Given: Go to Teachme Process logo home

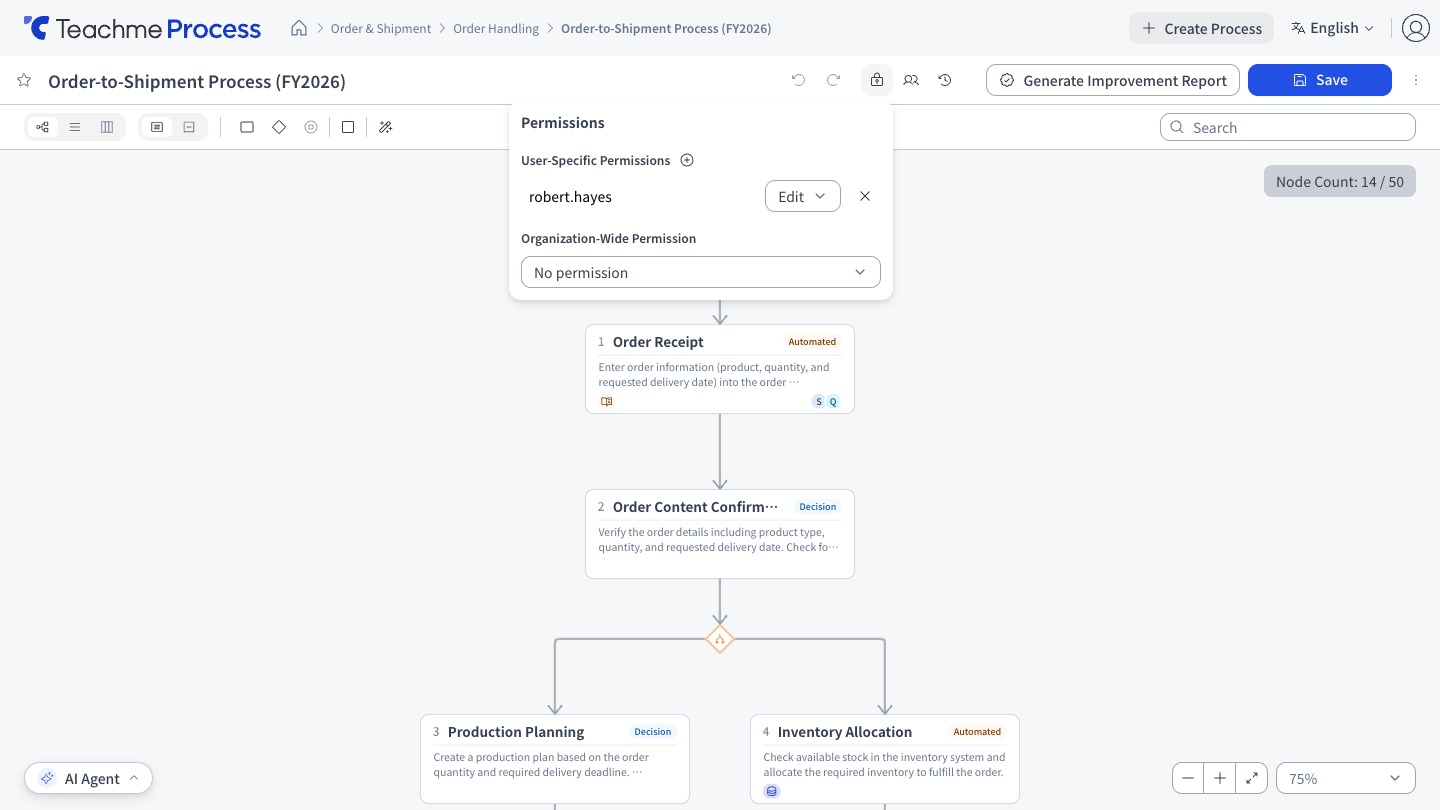Looking at the screenshot, I should (142, 28).
